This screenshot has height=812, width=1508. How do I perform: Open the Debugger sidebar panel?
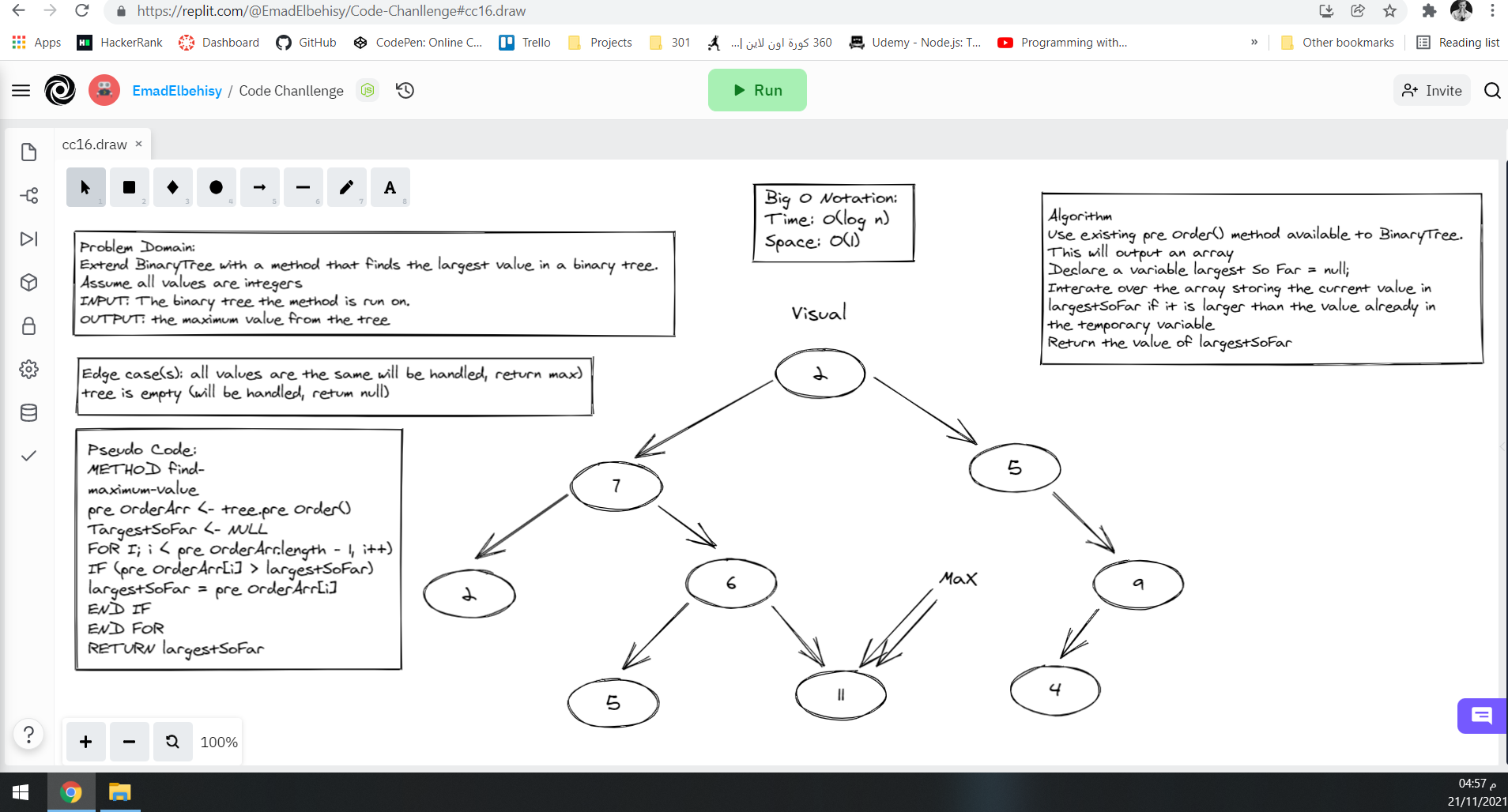[x=29, y=239]
